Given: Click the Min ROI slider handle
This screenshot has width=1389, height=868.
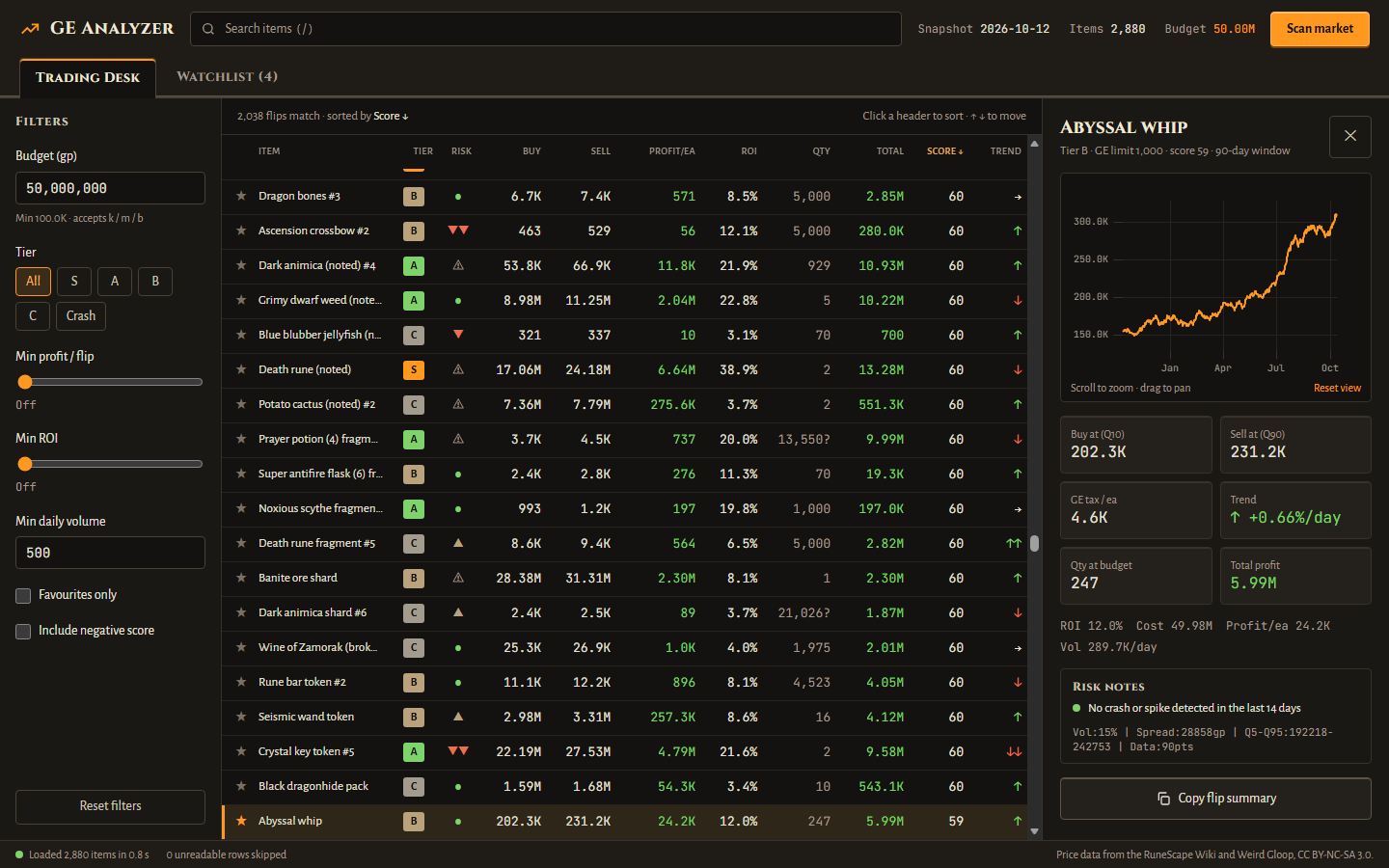Looking at the screenshot, I should coord(25,464).
